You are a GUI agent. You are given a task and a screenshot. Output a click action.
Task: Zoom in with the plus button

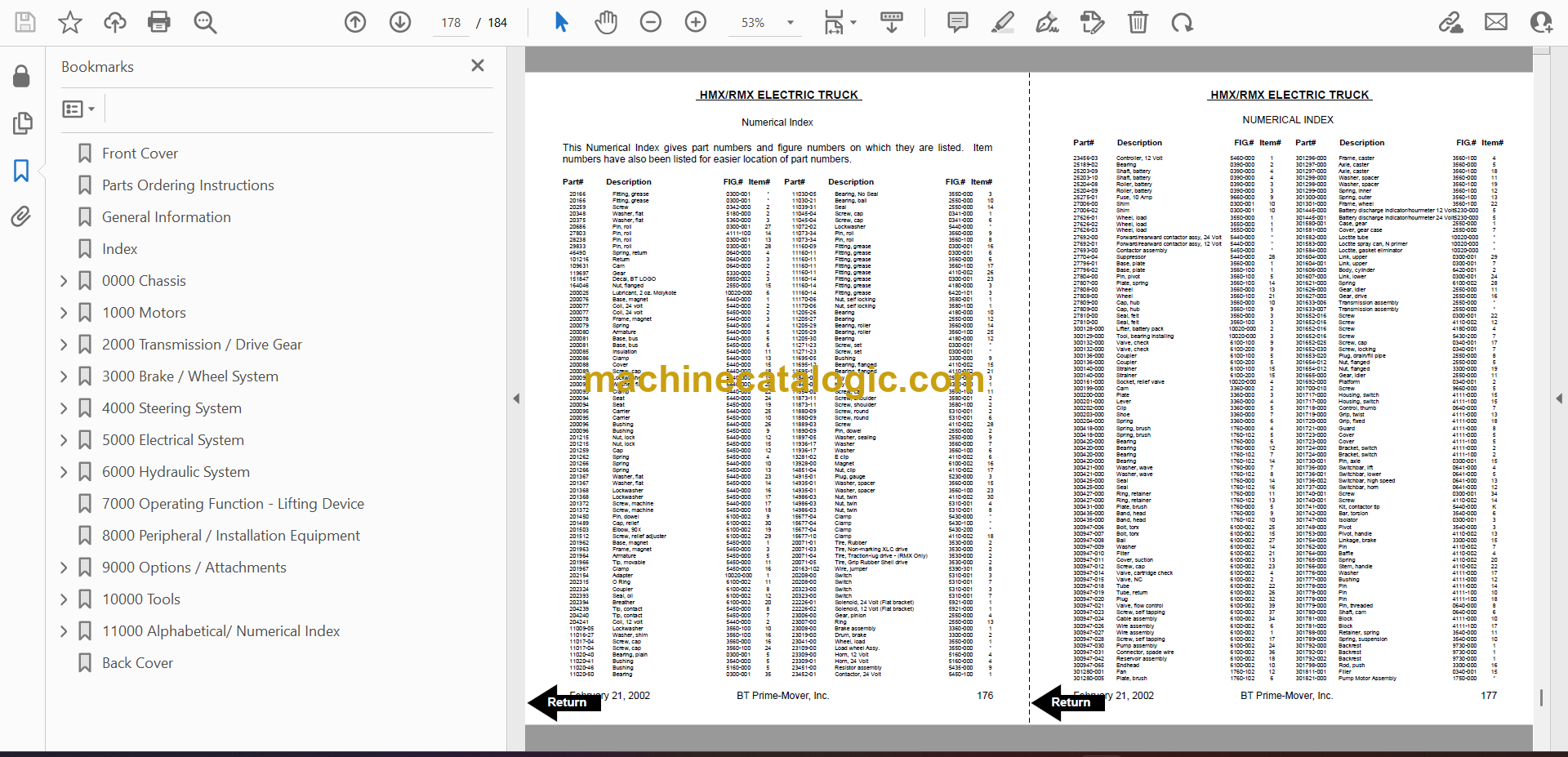click(x=696, y=22)
